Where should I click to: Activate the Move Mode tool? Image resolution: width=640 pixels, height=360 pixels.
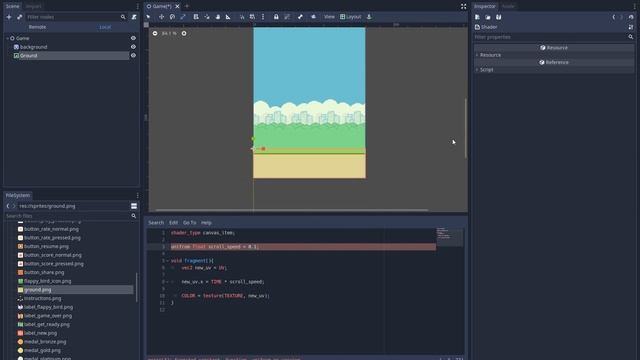(x=161, y=17)
